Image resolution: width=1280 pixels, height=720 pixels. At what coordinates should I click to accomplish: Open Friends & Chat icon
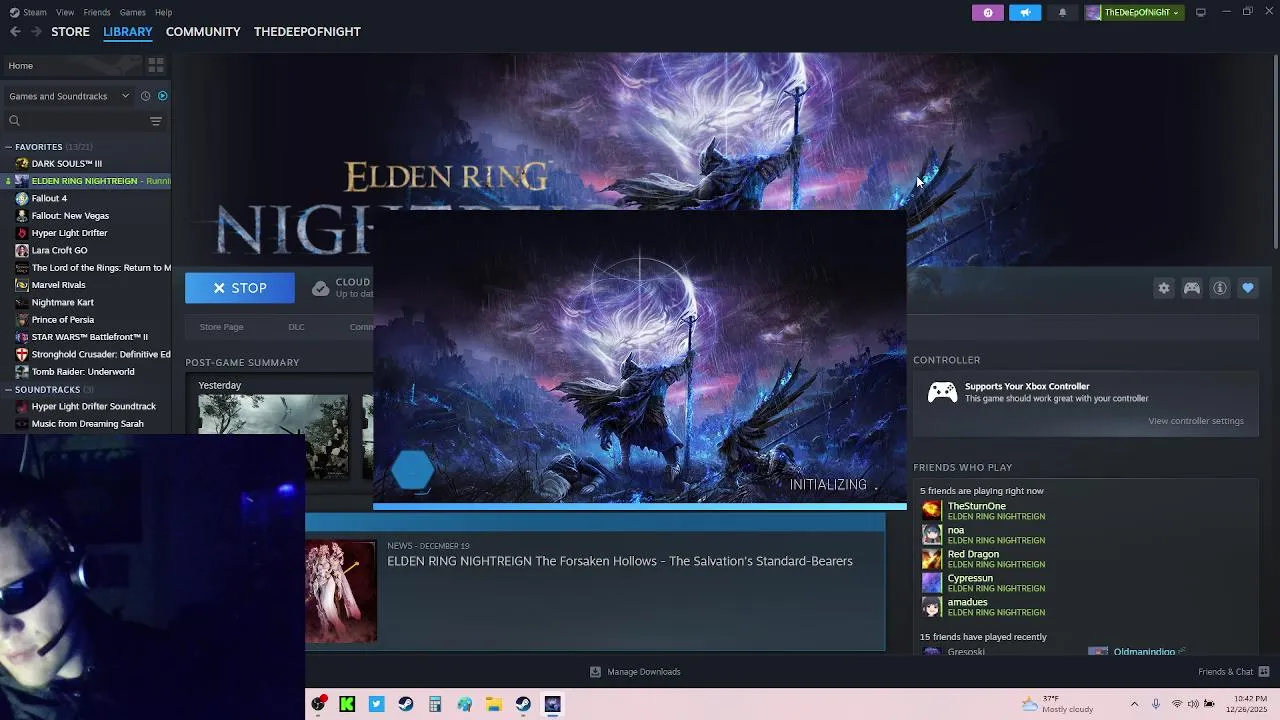[x=1264, y=672]
